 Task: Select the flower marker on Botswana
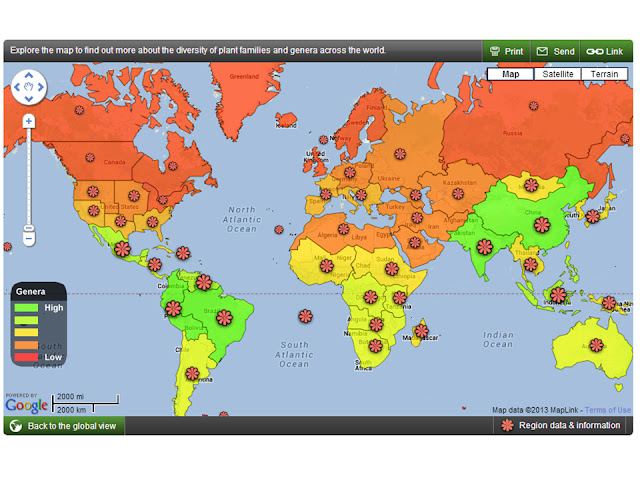[x=375, y=346]
